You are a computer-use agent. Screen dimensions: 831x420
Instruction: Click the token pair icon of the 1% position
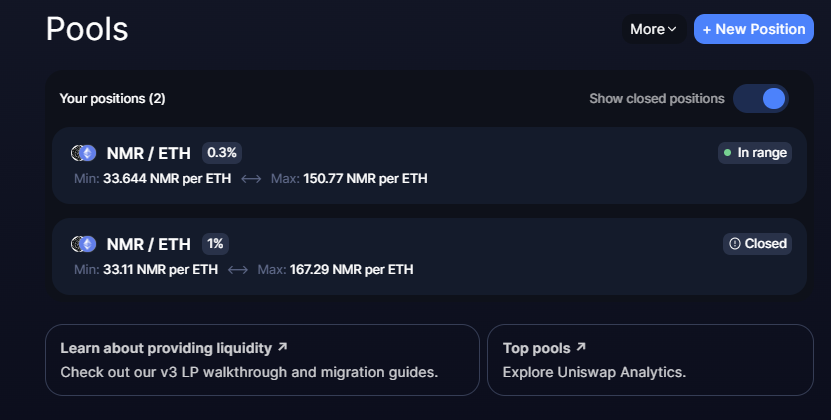point(83,244)
